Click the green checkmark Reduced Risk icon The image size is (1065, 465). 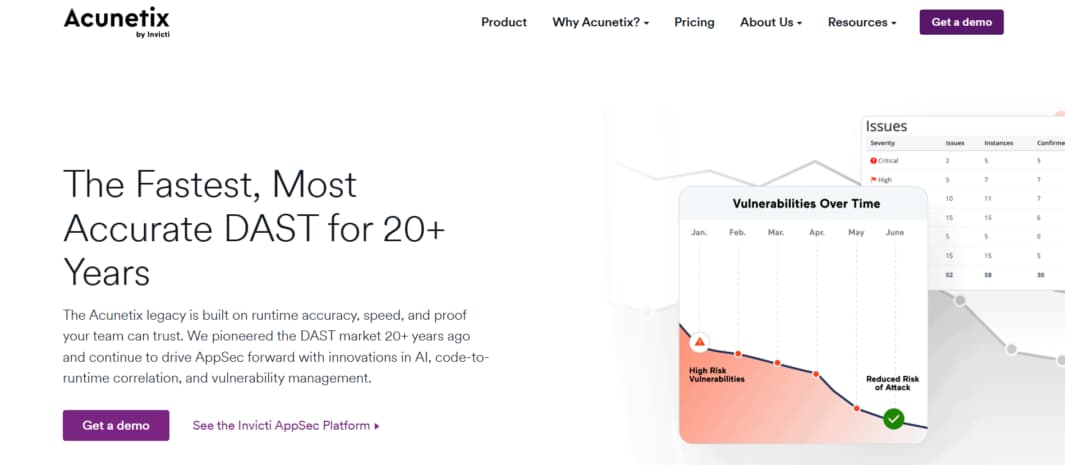click(x=894, y=418)
